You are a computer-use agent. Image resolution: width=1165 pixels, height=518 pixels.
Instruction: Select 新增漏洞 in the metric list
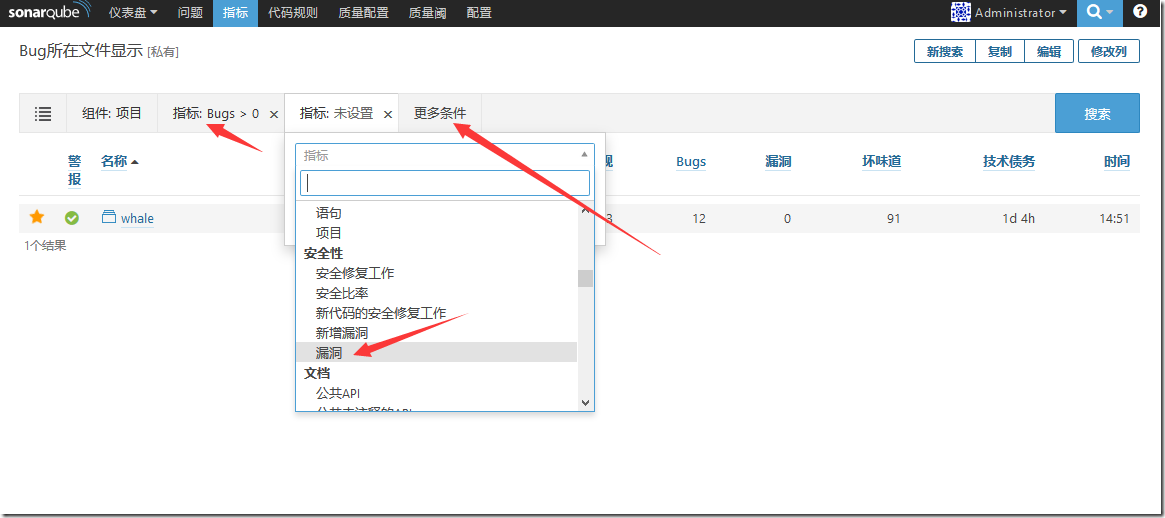pos(437,333)
